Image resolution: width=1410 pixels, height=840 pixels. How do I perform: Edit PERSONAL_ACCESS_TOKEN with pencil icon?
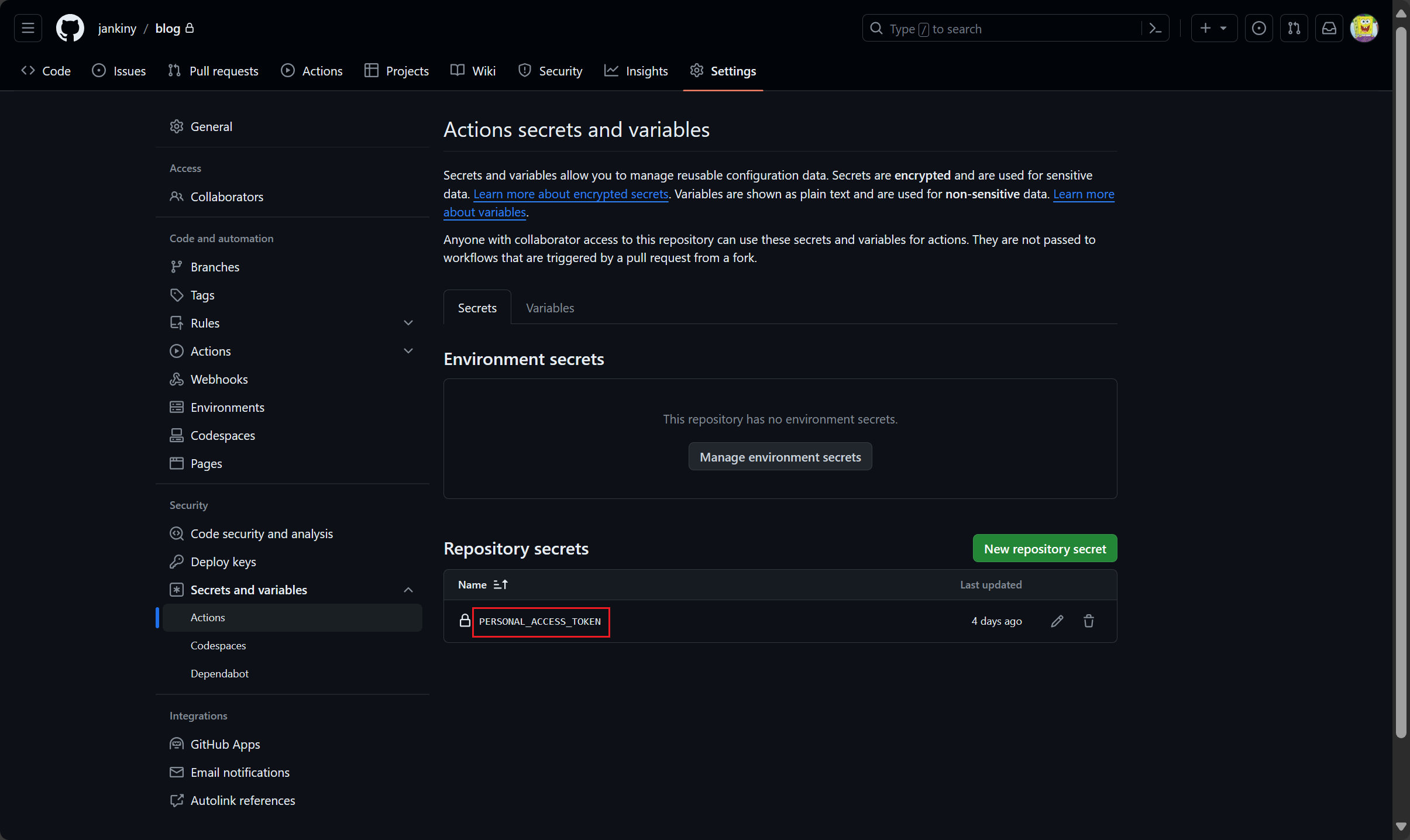1057,621
